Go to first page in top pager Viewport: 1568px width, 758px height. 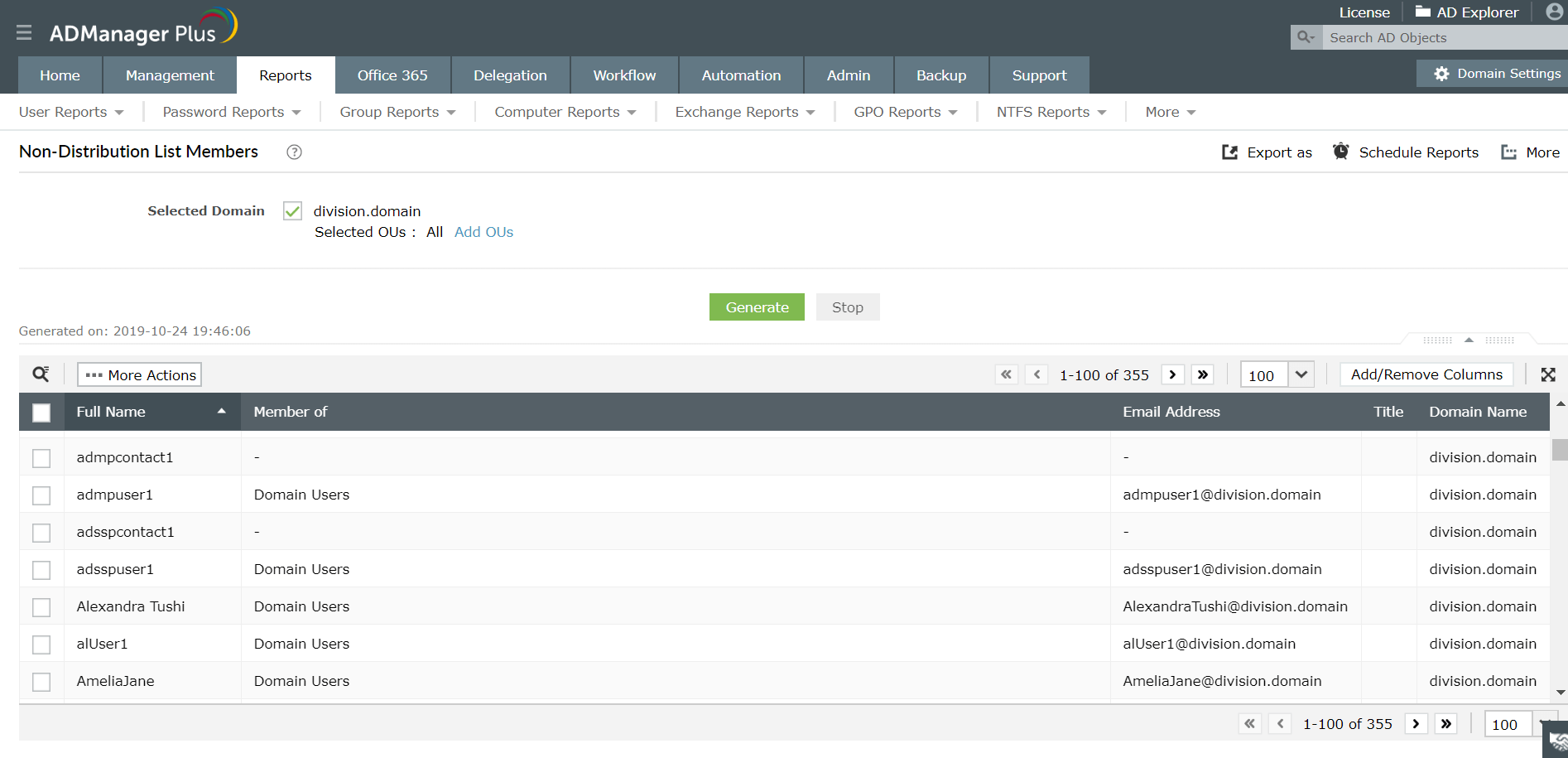pos(1006,374)
